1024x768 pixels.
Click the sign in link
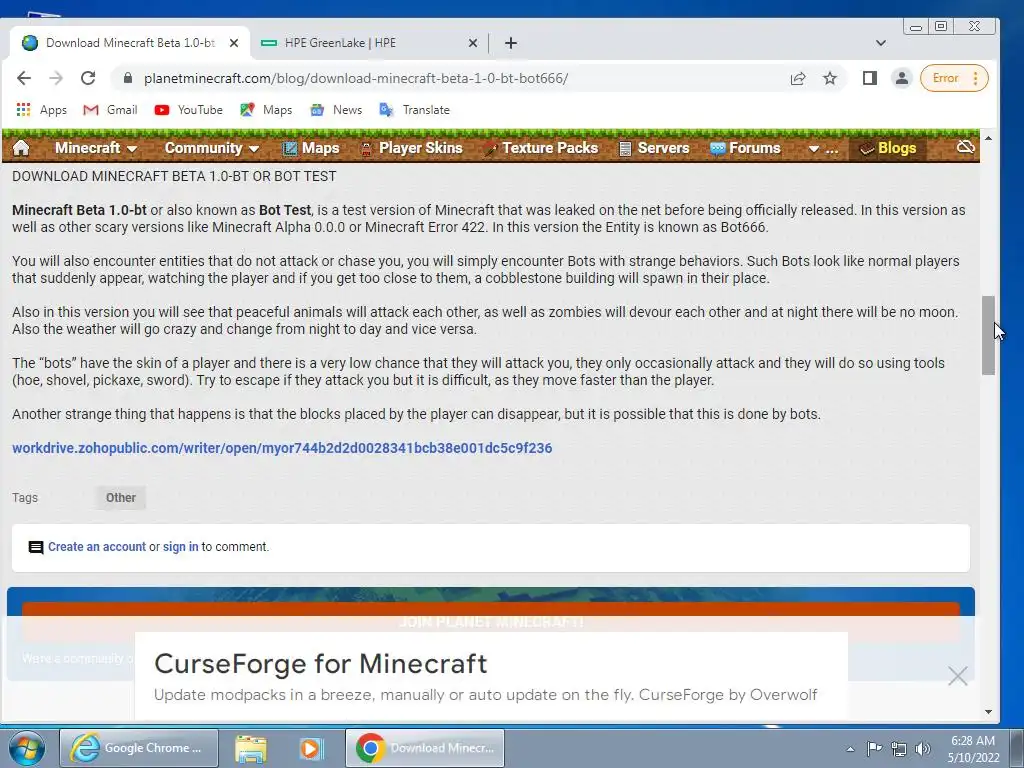tap(180, 547)
